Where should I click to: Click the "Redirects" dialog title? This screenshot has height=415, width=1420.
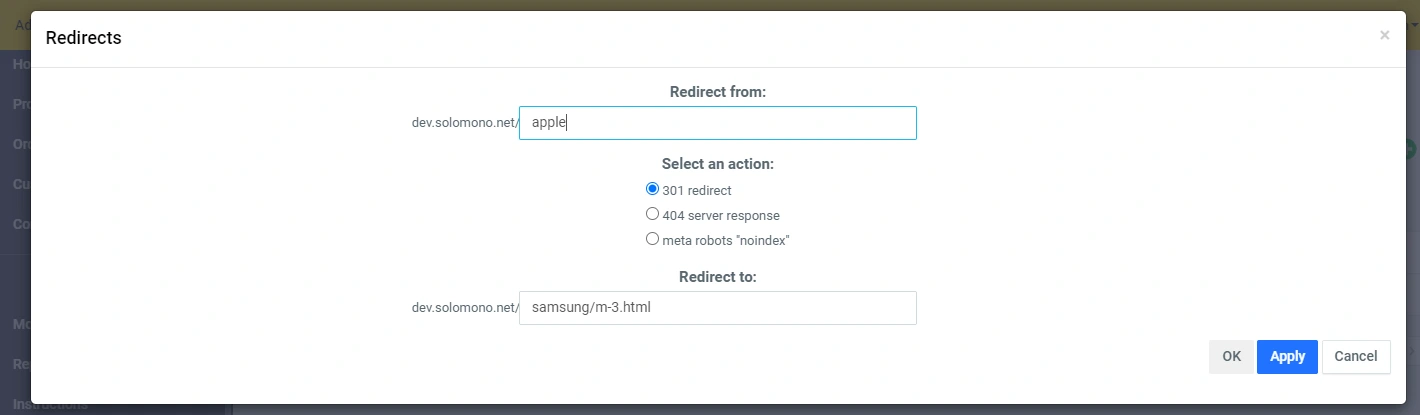click(x=84, y=38)
